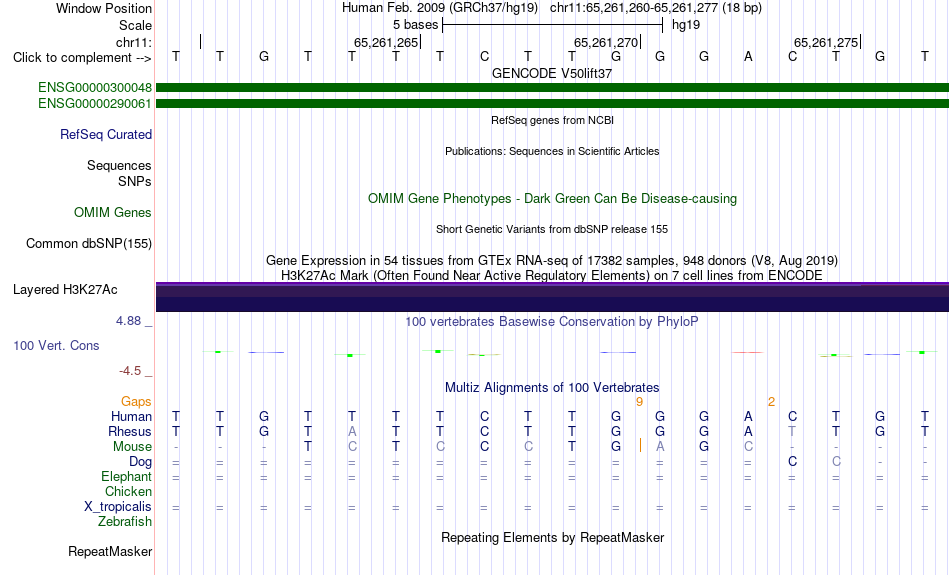Image resolution: width=950 pixels, height=575 pixels.
Task: Click the dark C base in the Dog row
Action: [x=792, y=462]
